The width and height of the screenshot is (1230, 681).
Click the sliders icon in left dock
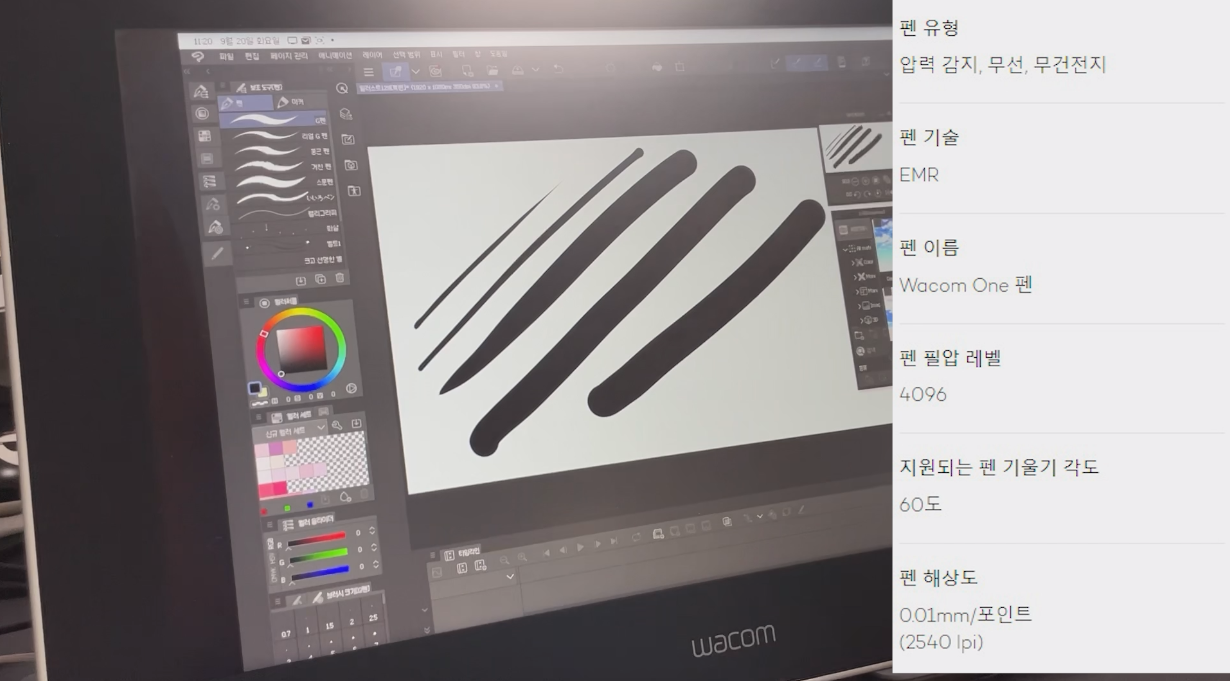tap(208, 182)
